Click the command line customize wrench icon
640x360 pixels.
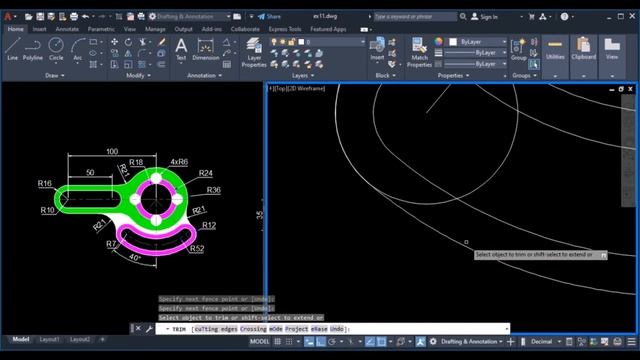pyautogui.click(x=149, y=329)
